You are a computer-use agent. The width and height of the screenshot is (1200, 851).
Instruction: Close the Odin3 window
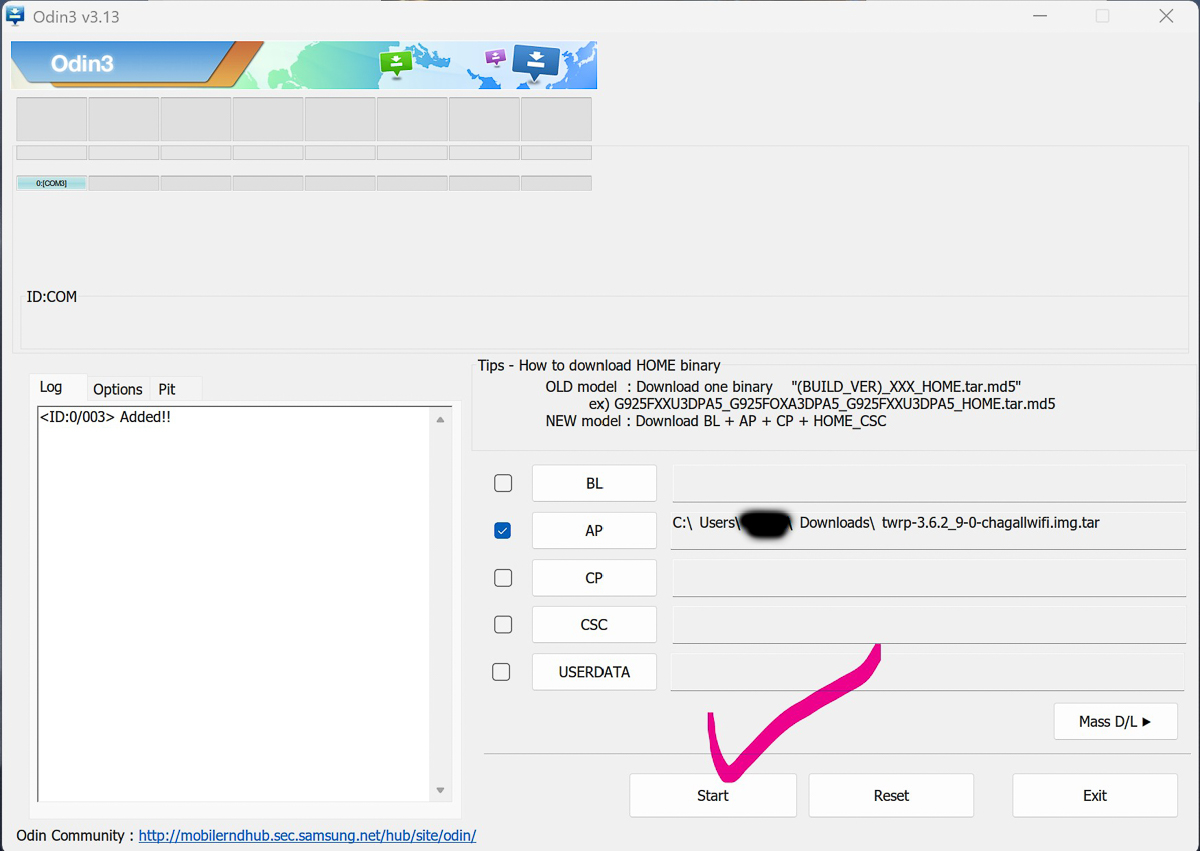pyautogui.click(x=1166, y=16)
